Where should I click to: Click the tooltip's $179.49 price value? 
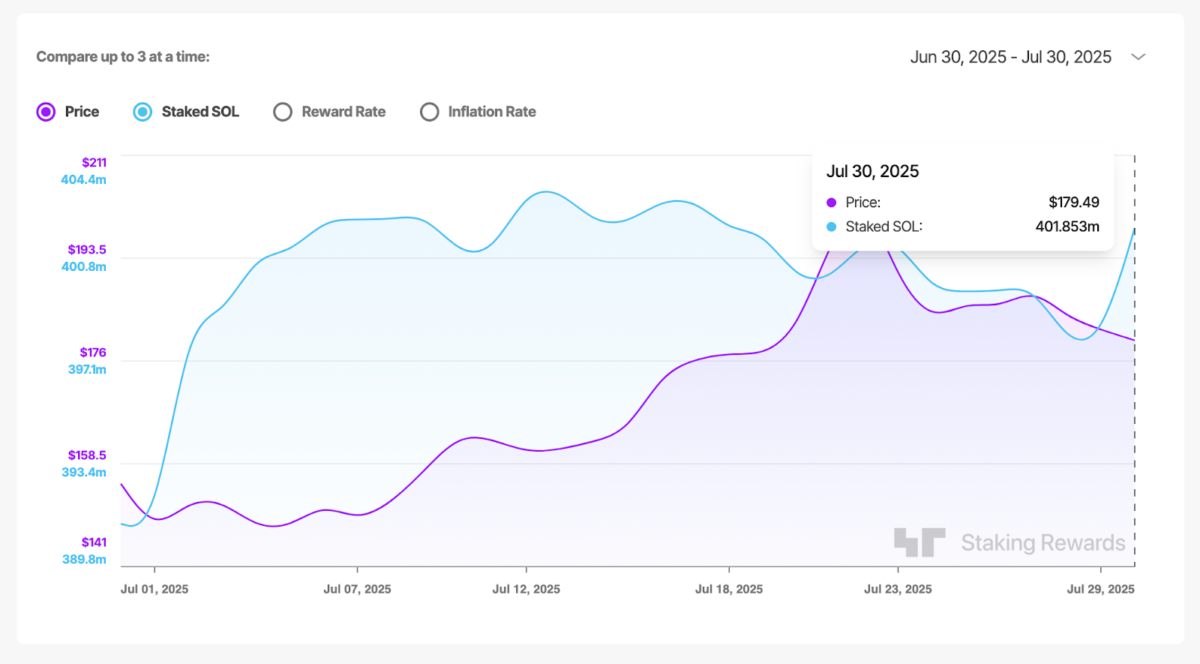click(1073, 202)
